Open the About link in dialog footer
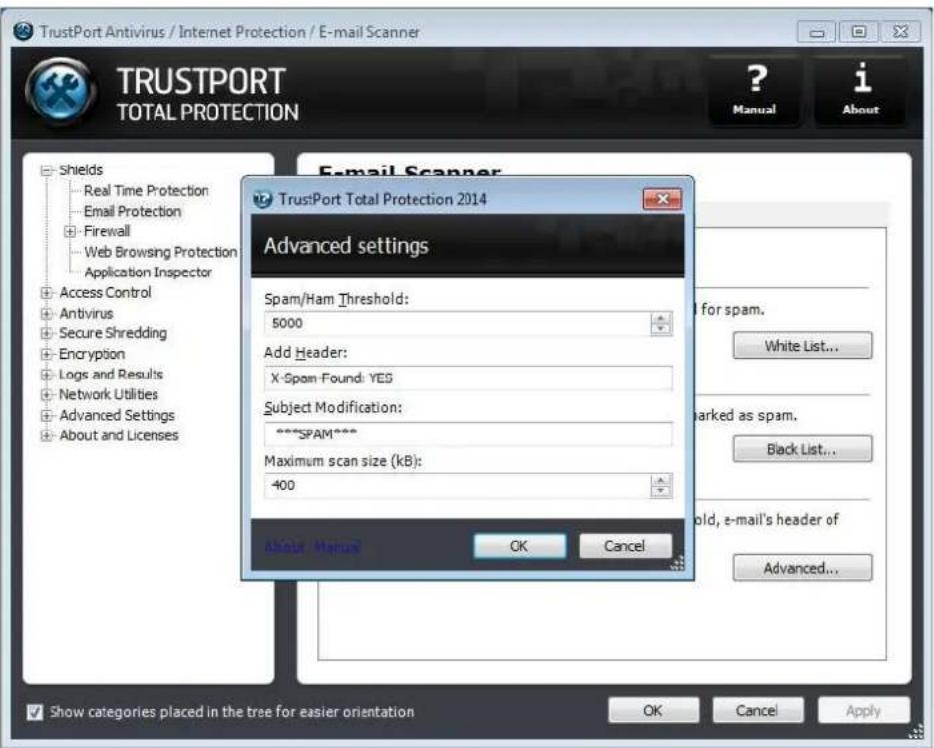The width and height of the screenshot is (934, 748). (x=285, y=546)
